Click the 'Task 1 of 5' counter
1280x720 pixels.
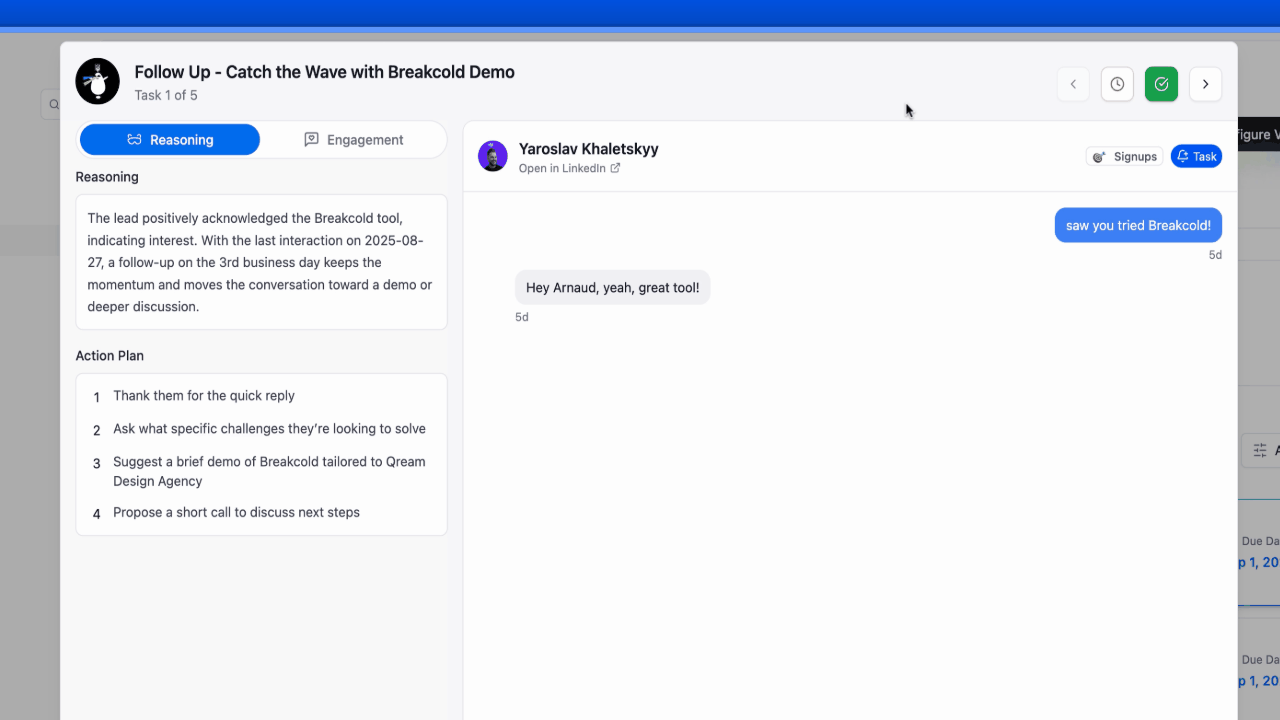166,96
